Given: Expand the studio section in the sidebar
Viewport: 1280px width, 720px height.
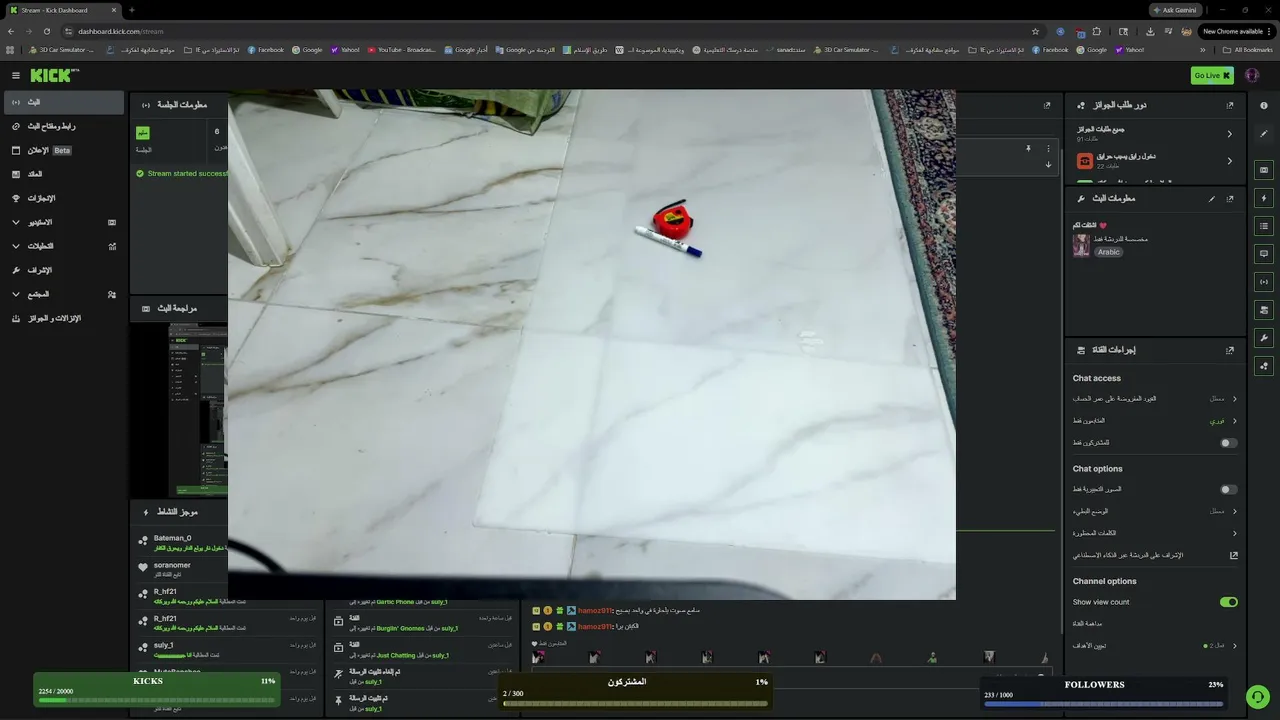Looking at the screenshot, I should (62, 222).
